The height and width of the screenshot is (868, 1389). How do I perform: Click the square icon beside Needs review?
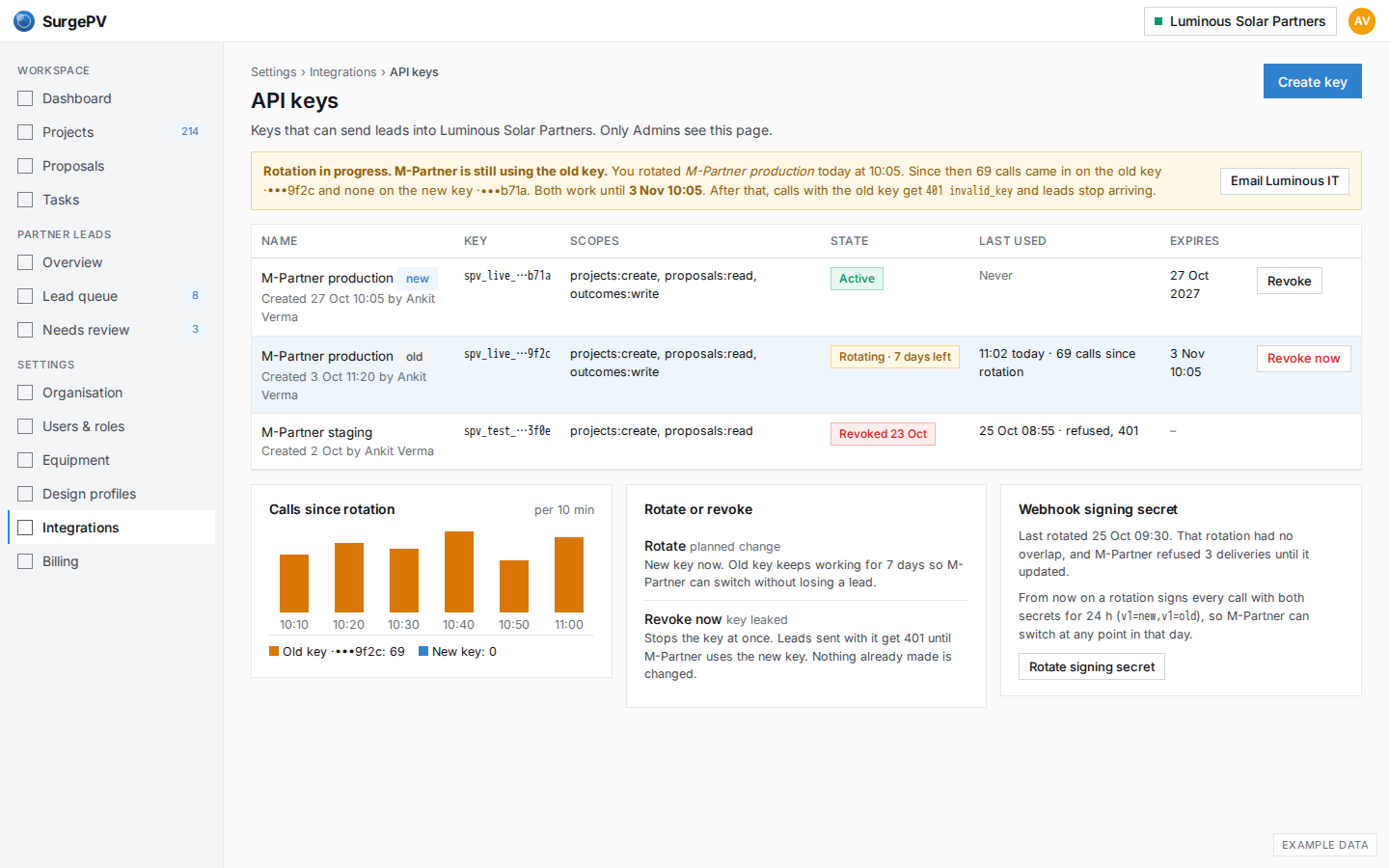pos(25,330)
